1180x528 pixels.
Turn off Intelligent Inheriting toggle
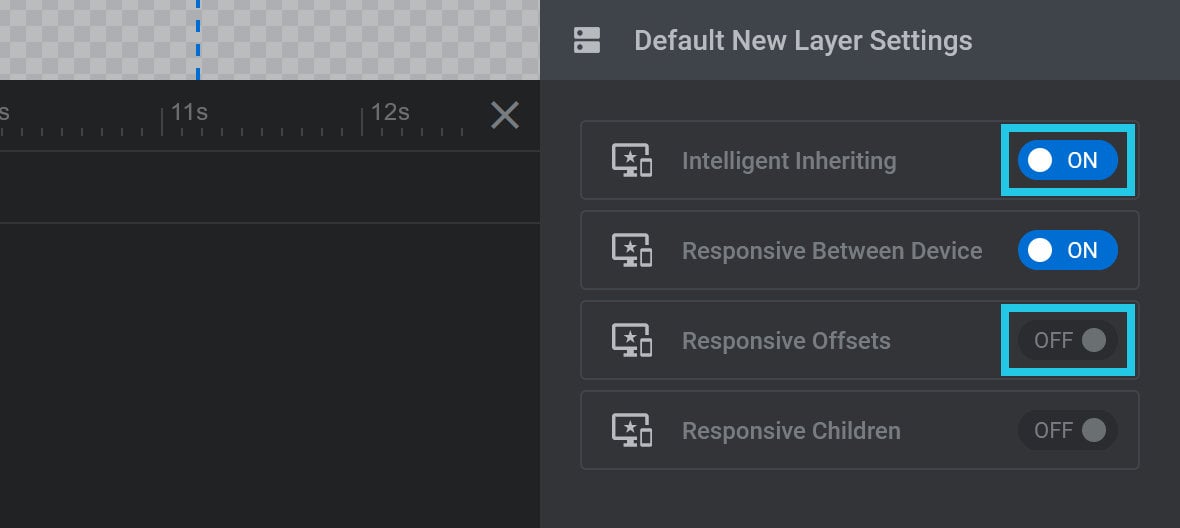click(1067, 160)
